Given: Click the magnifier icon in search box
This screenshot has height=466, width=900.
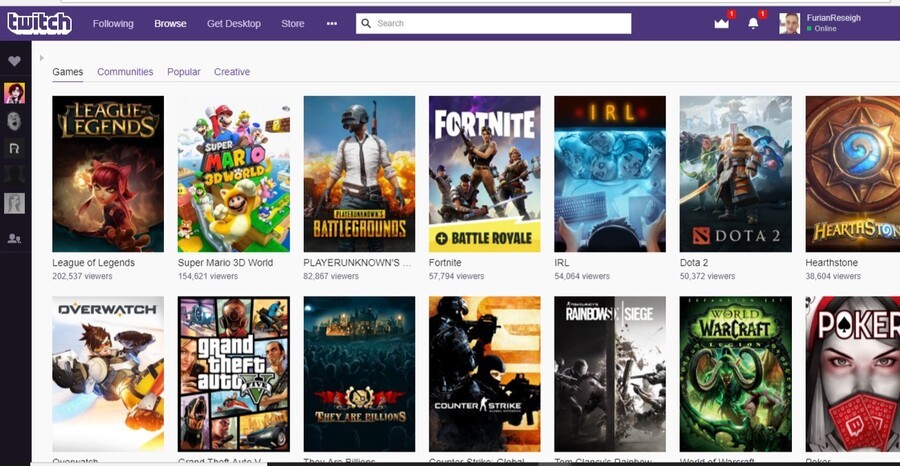Looking at the screenshot, I should pyautogui.click(x=366, y=23).
